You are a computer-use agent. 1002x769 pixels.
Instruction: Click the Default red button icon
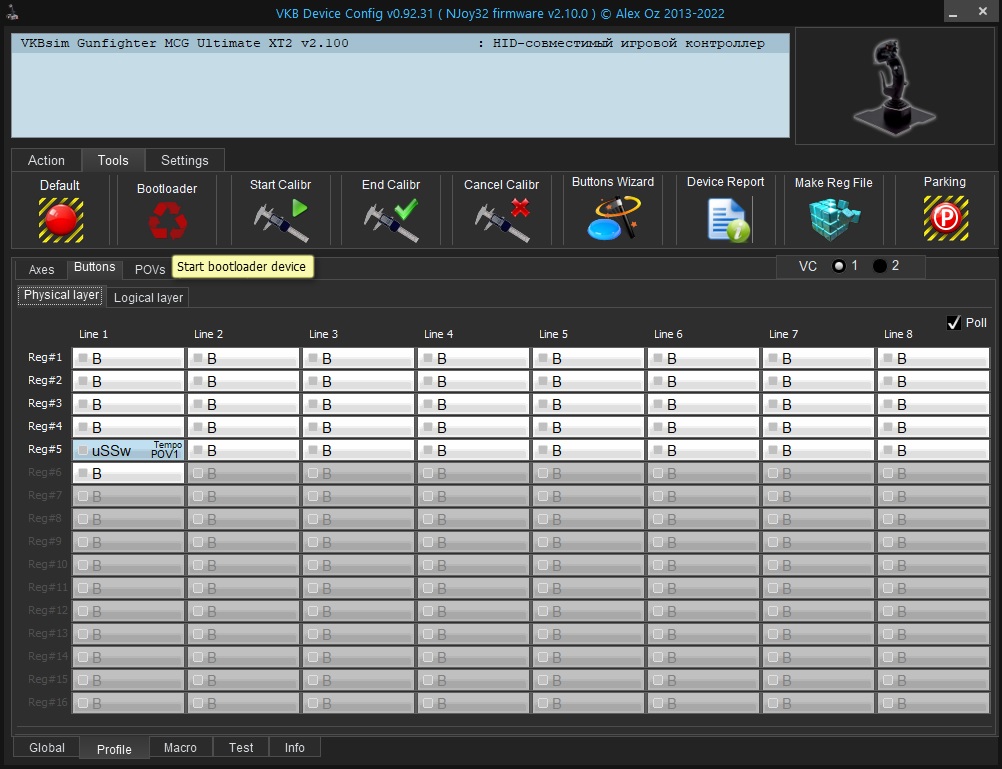[x=61, y=220]
